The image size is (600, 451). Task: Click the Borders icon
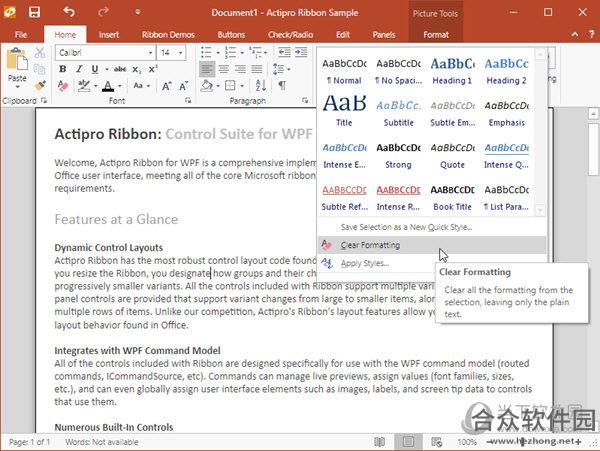click(230, 86)
